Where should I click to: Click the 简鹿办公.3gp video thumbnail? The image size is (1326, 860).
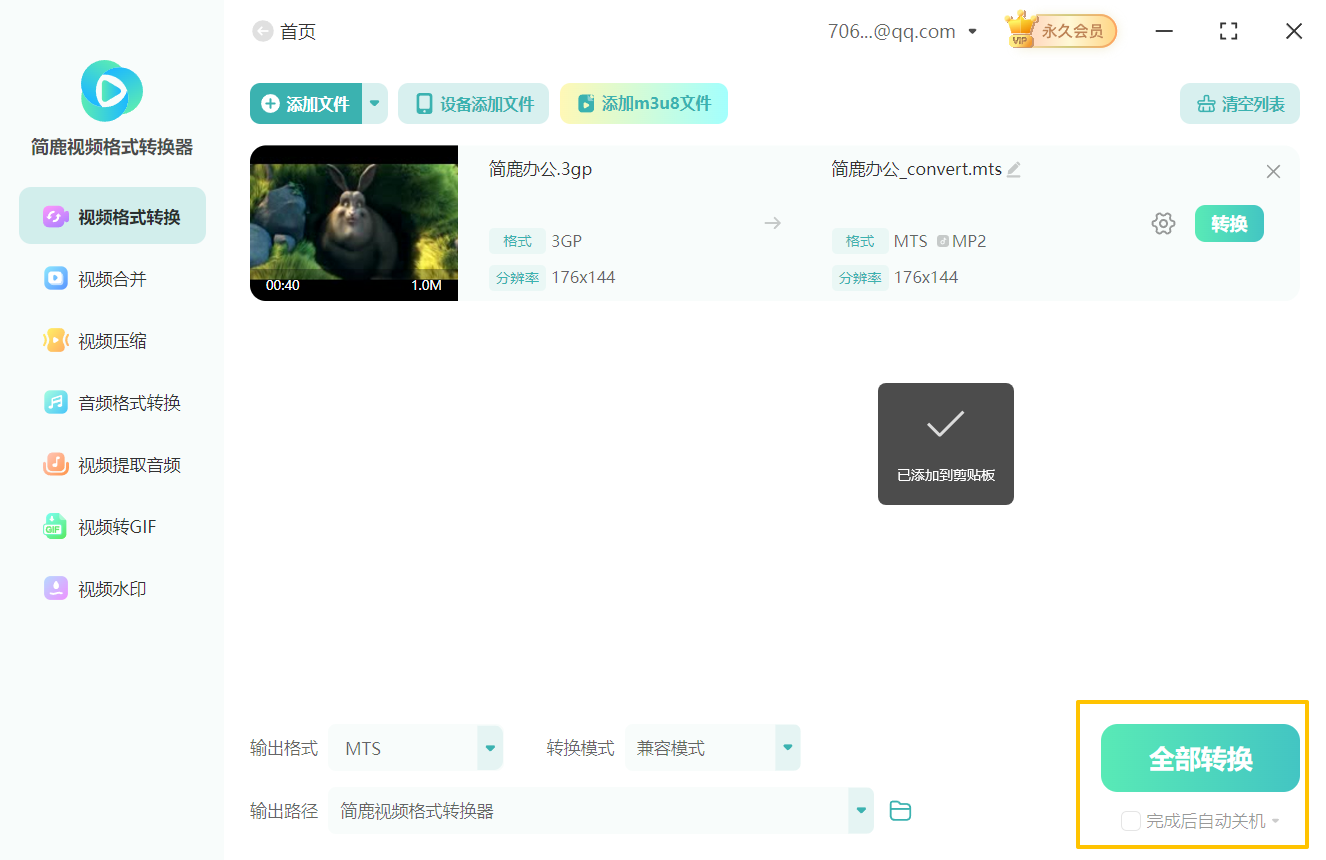click(x=354, y=222)
